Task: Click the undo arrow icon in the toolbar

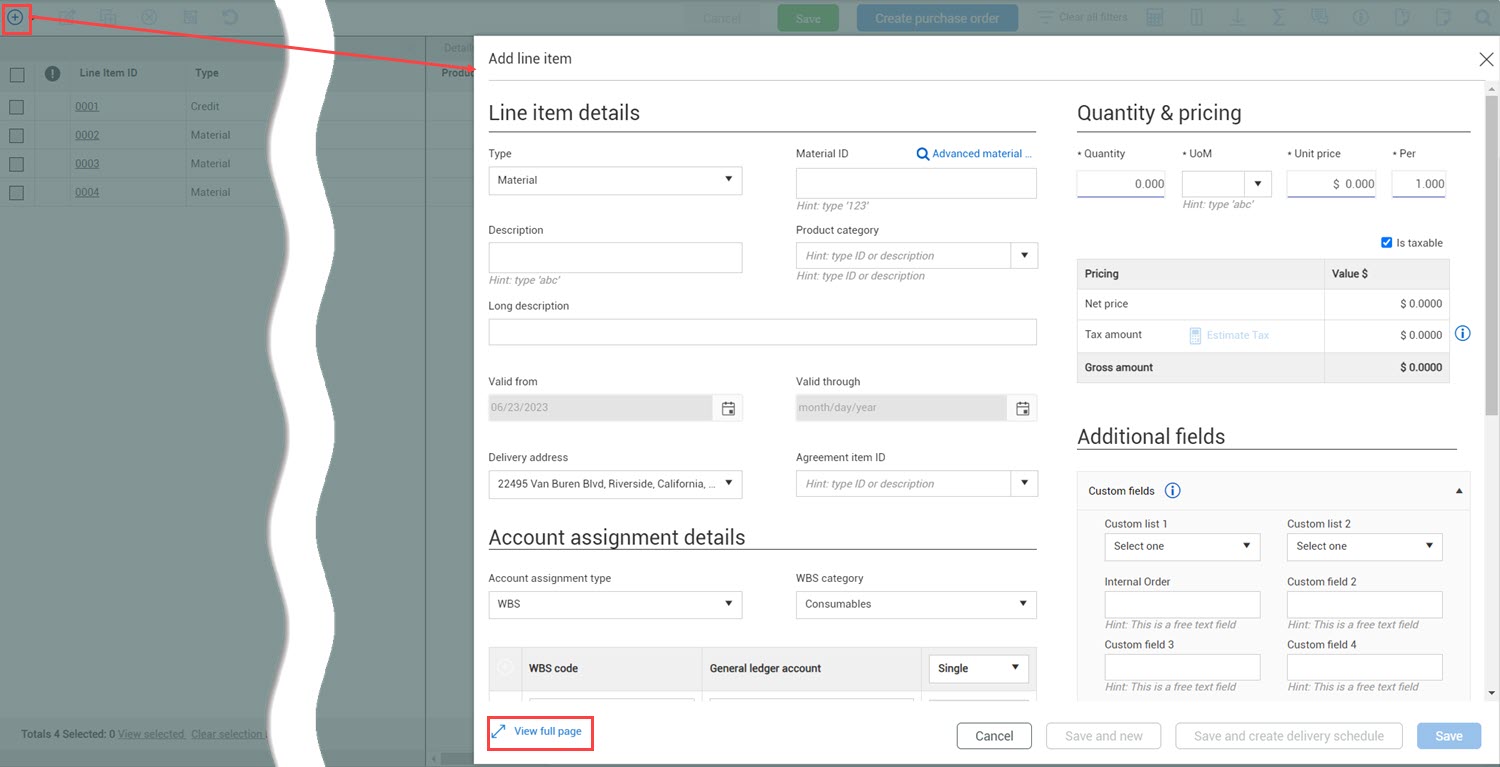Action: pyautogui.click(x=230, y=17)
